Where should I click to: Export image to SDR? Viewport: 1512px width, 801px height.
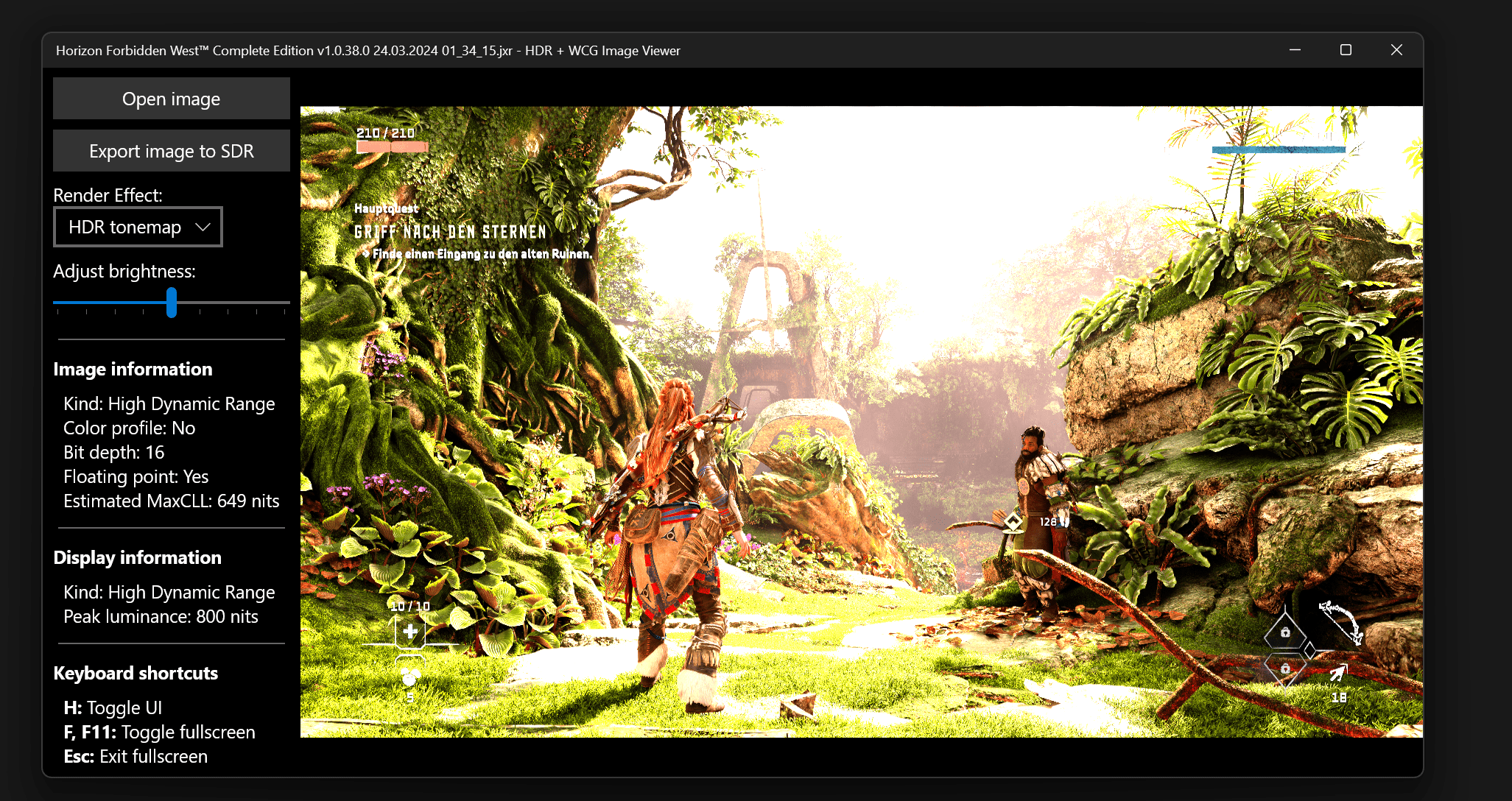[171, 151]
